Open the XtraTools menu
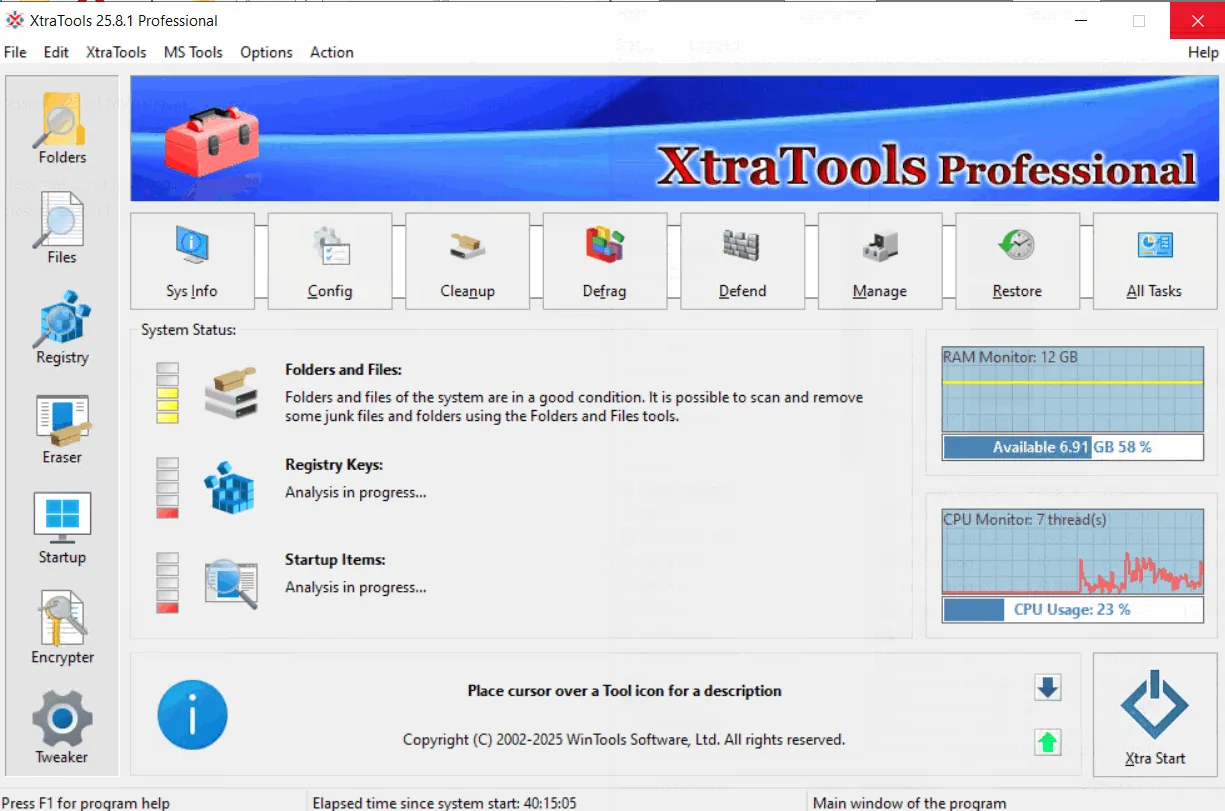 coord(116,52)
